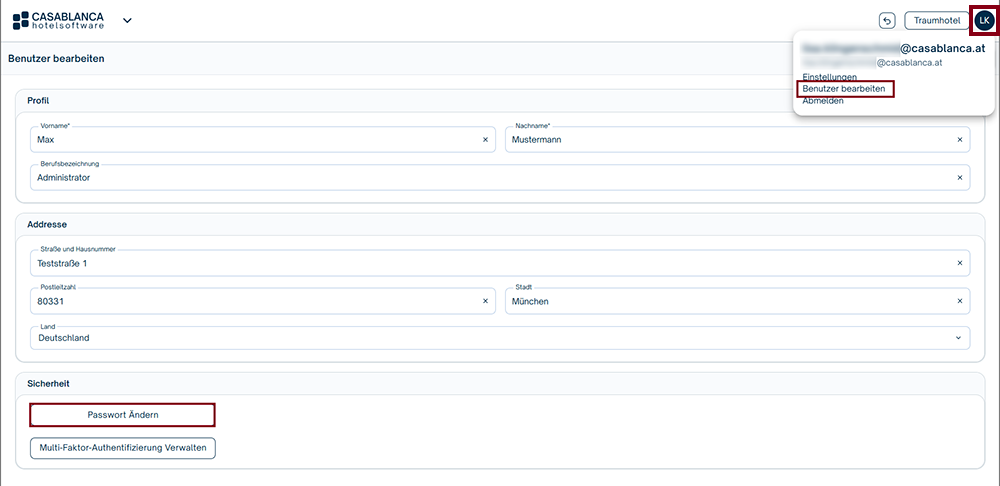Expand the dropdown chevron beside the logo
Viewport: 1000px width, 486px height.
tap(127, 20)
